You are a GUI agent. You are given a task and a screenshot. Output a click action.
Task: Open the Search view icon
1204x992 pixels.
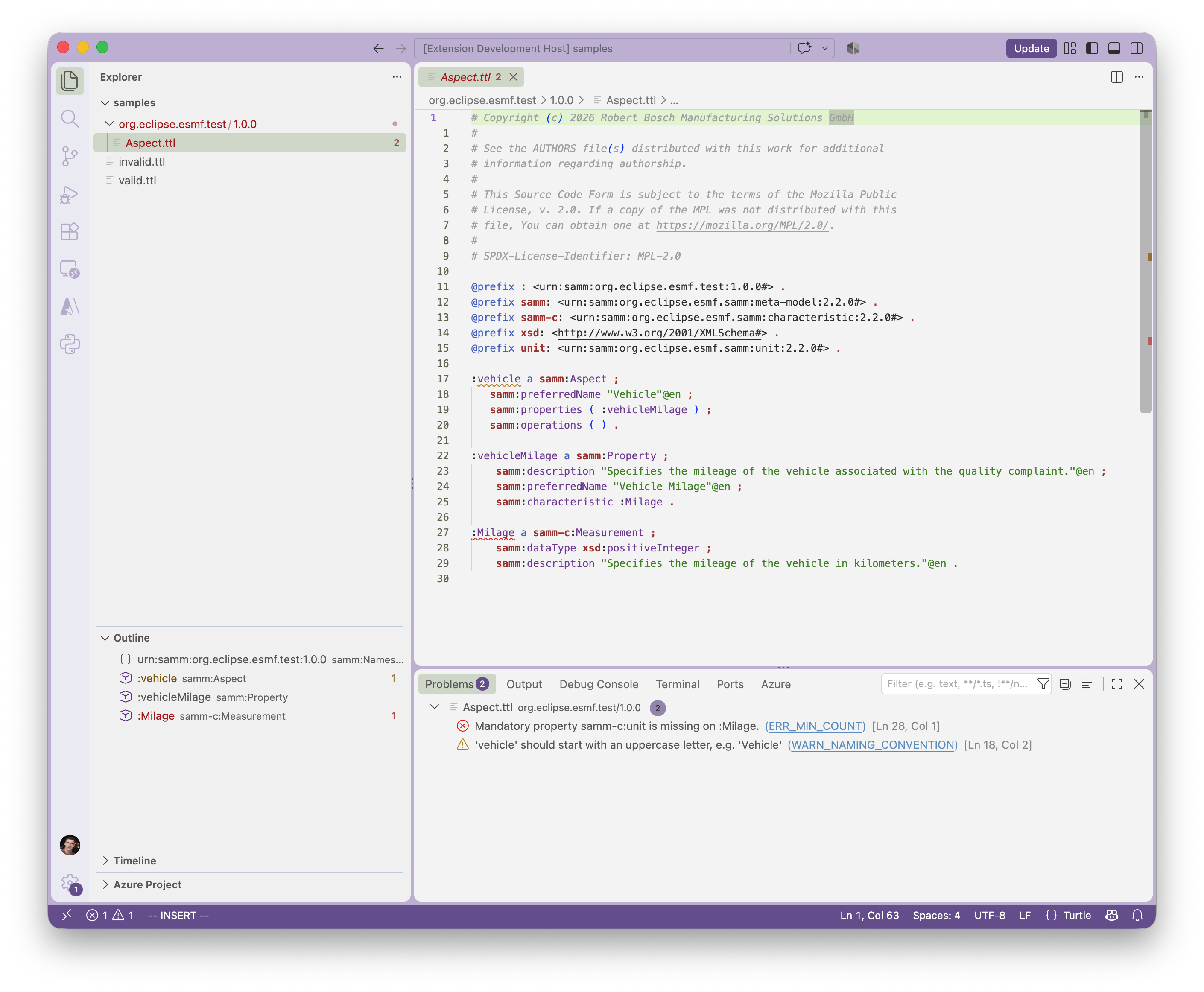pyautogui.click(x=70, y=118)
